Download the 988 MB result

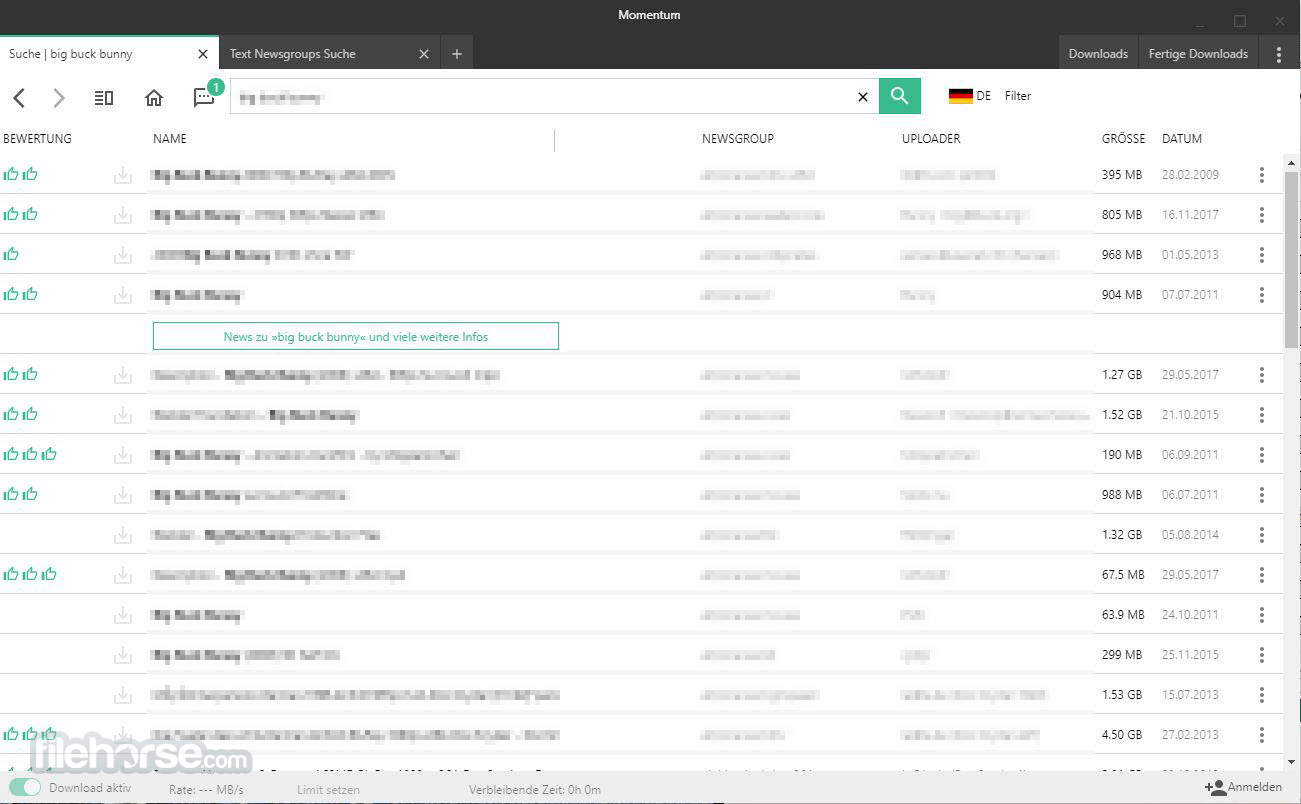123,495
